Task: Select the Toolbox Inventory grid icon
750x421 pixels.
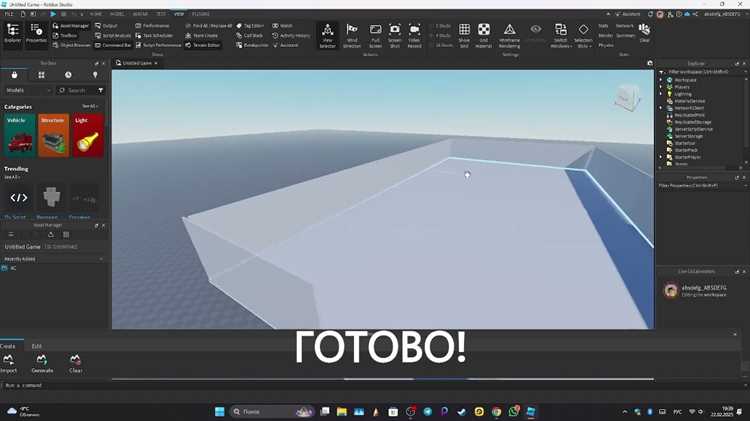Action: (x=42, y=75)
